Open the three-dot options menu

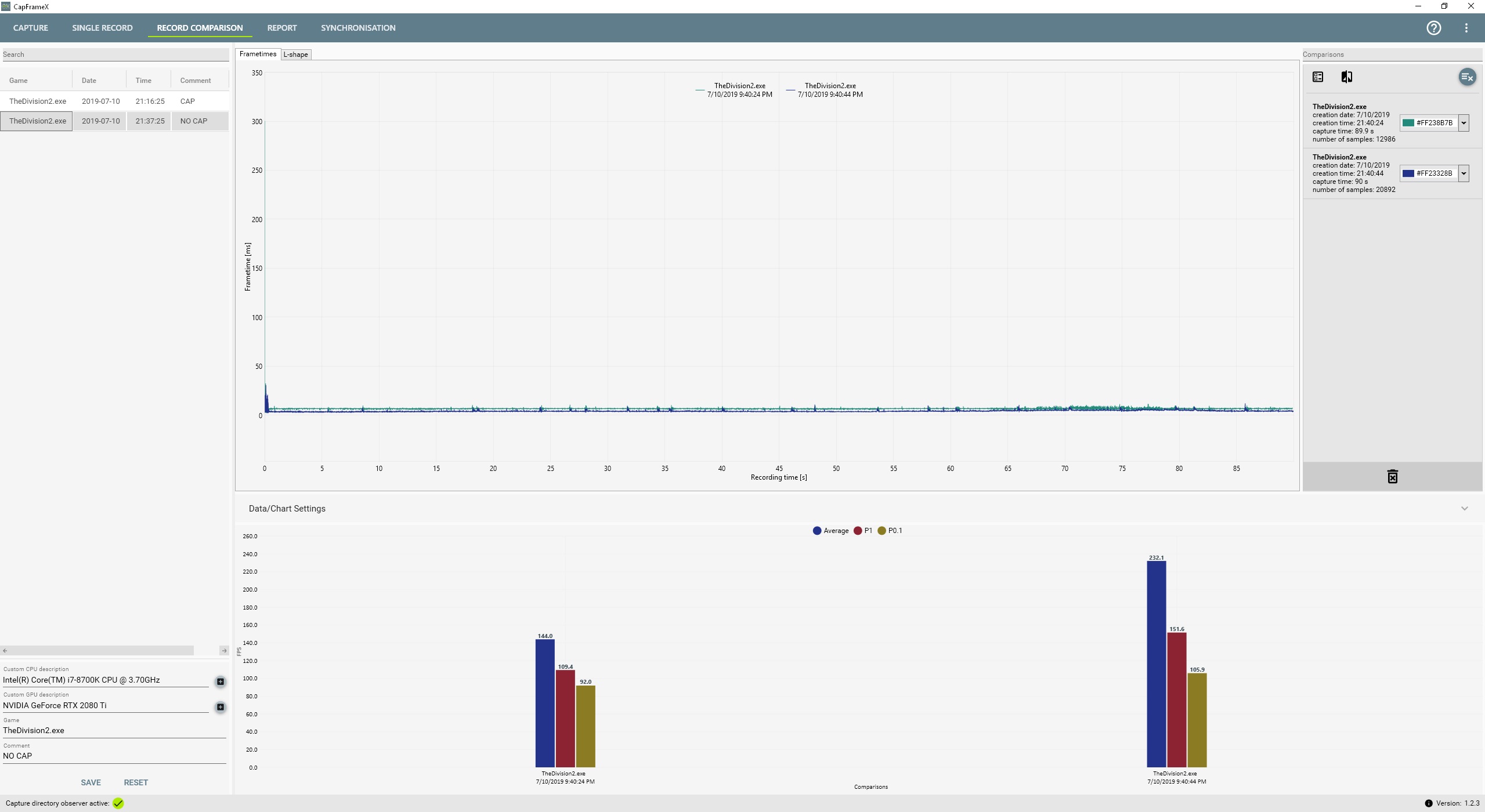(x=1466, y=28)
